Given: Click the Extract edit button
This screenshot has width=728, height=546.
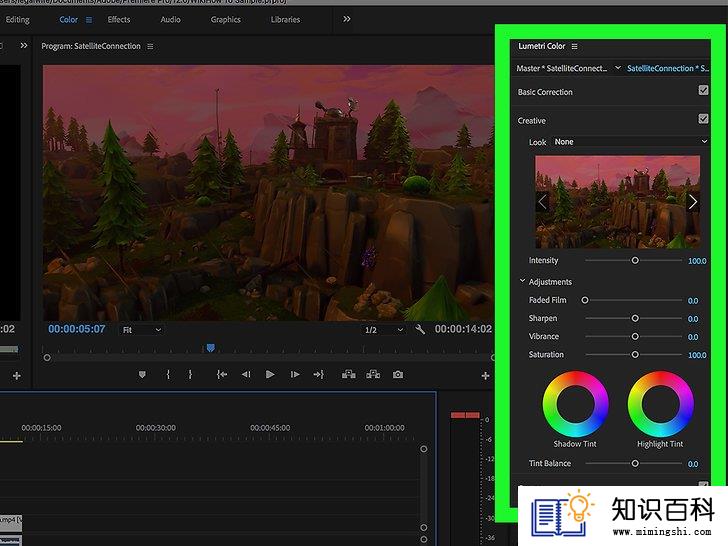Looking at the screenshot, I should [373, 374].
